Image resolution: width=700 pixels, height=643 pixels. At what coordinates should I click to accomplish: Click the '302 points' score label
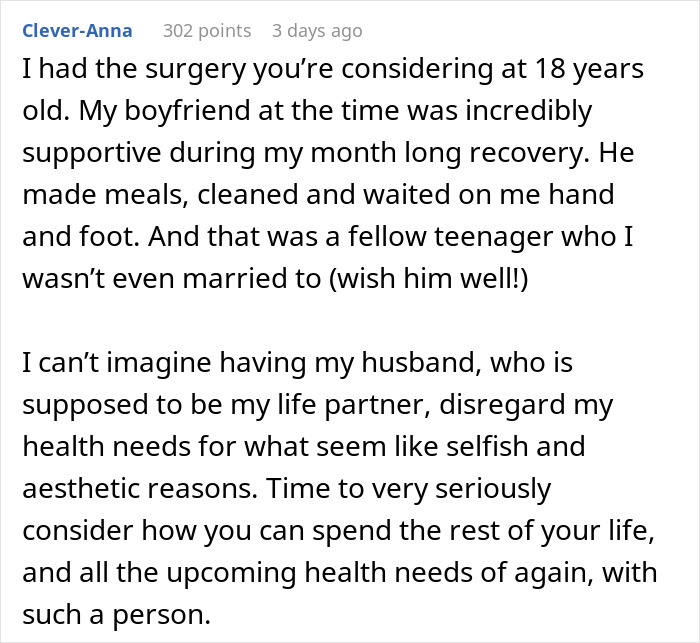coord(207,31)
